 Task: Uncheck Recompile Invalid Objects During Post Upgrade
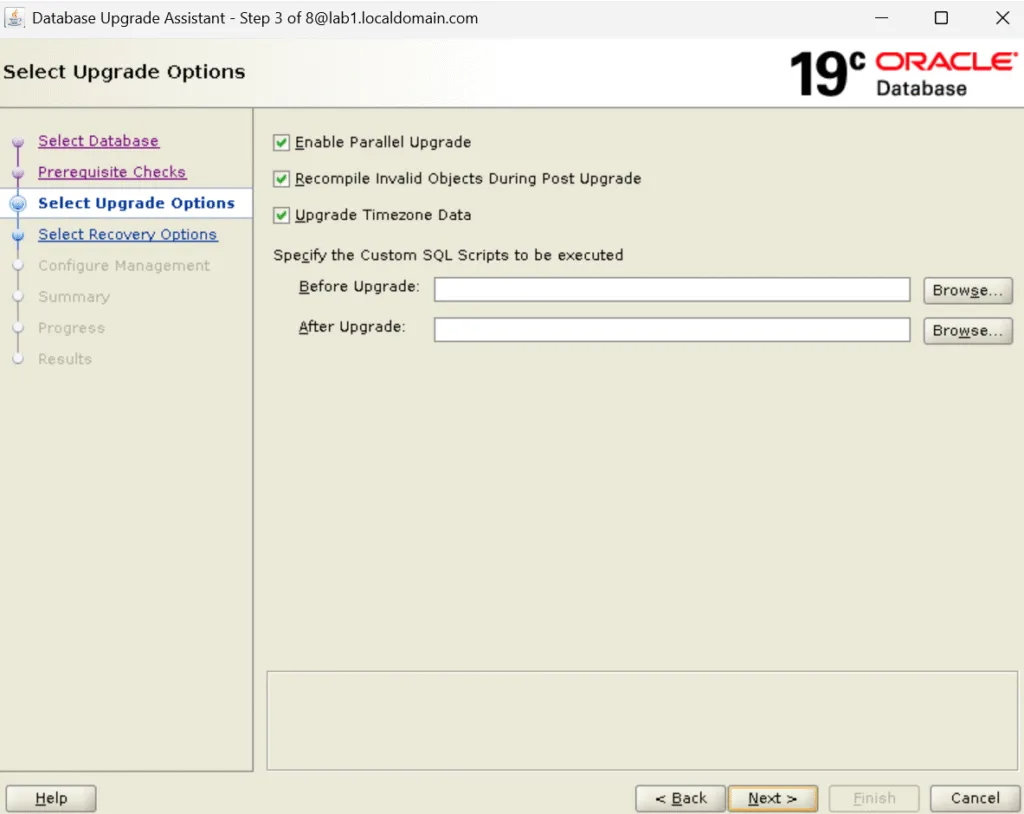281,178
